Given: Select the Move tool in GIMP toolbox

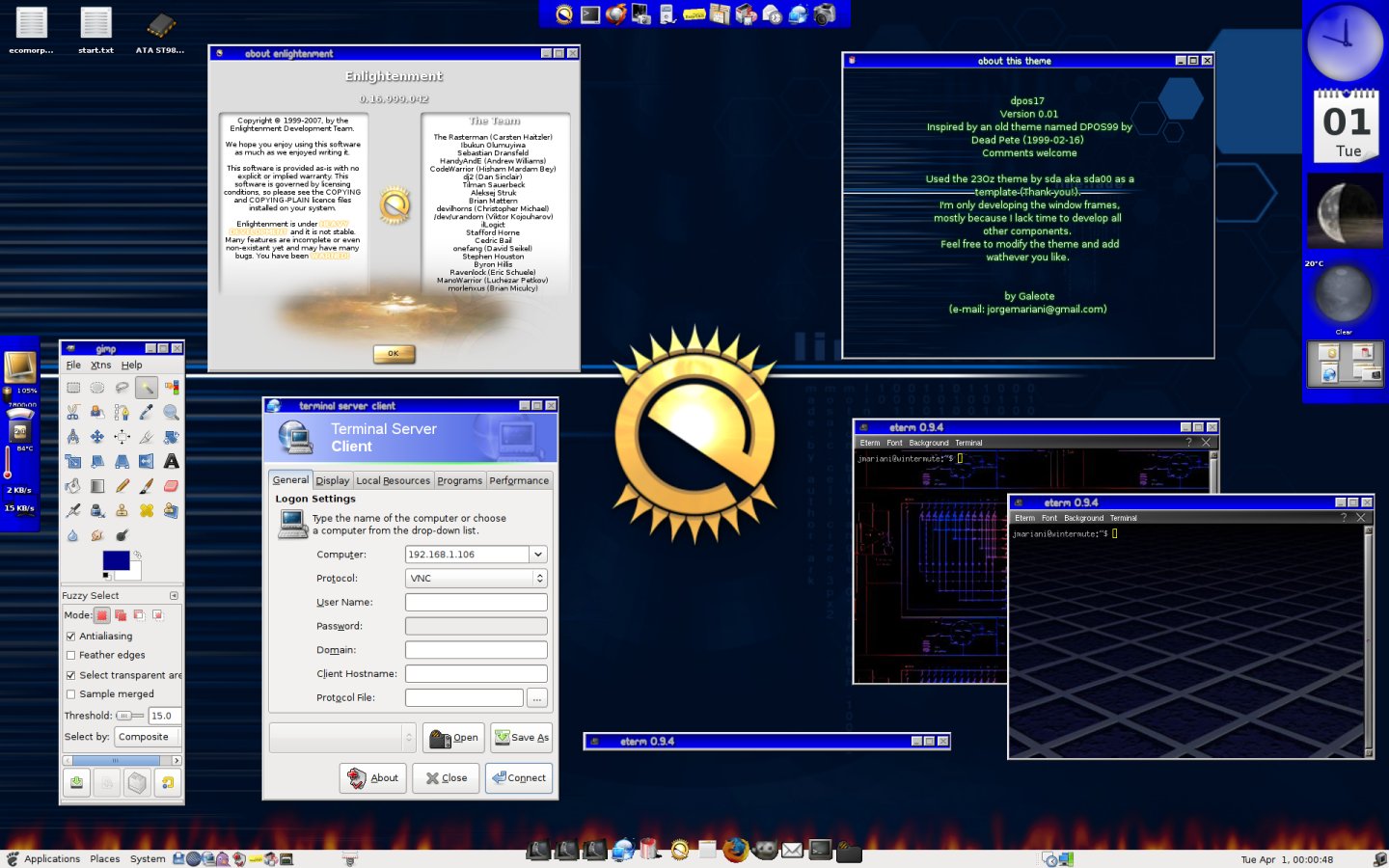Looking at the screenshot, I should click(x=97, y=436).
